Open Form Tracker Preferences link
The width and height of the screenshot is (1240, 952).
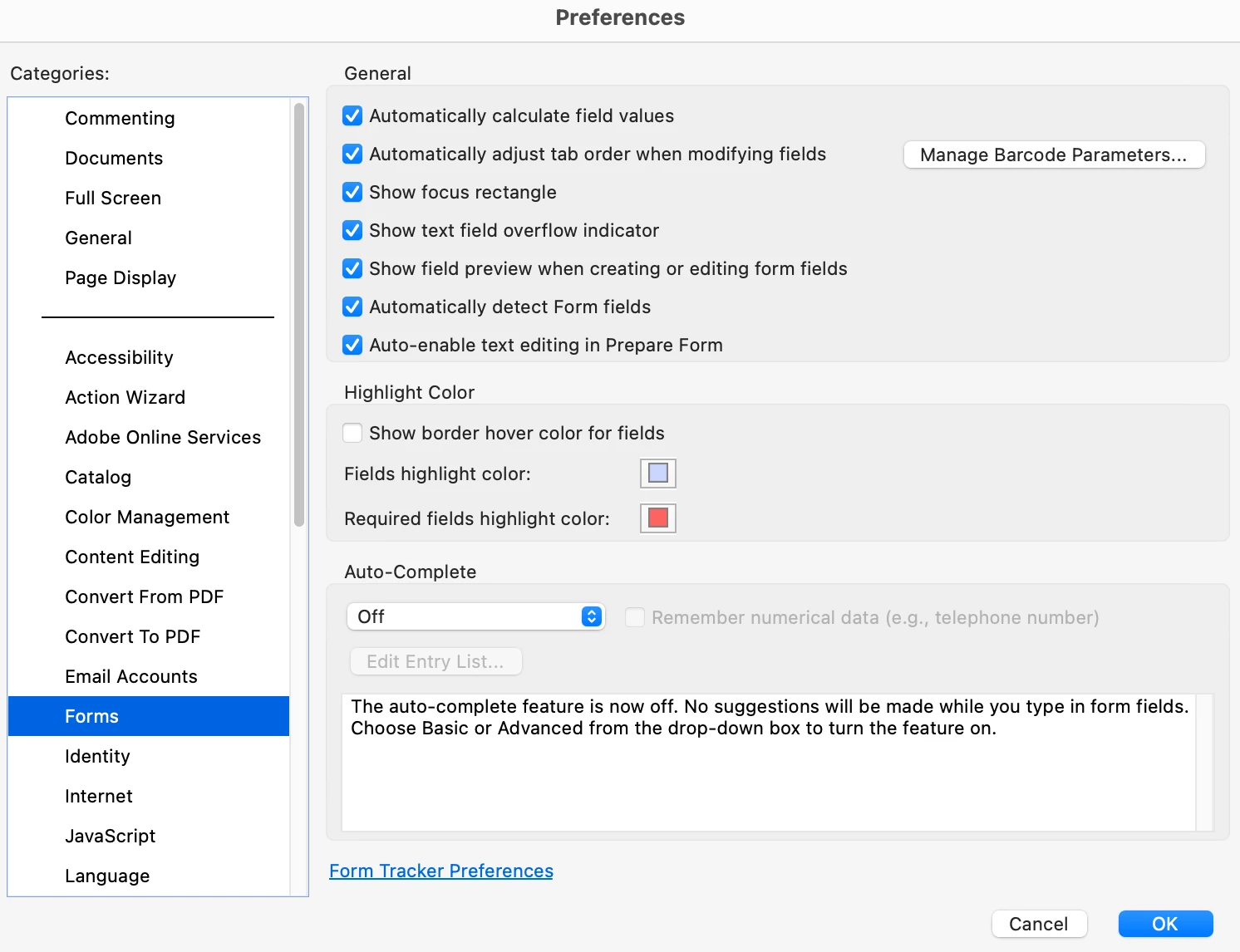441,871
